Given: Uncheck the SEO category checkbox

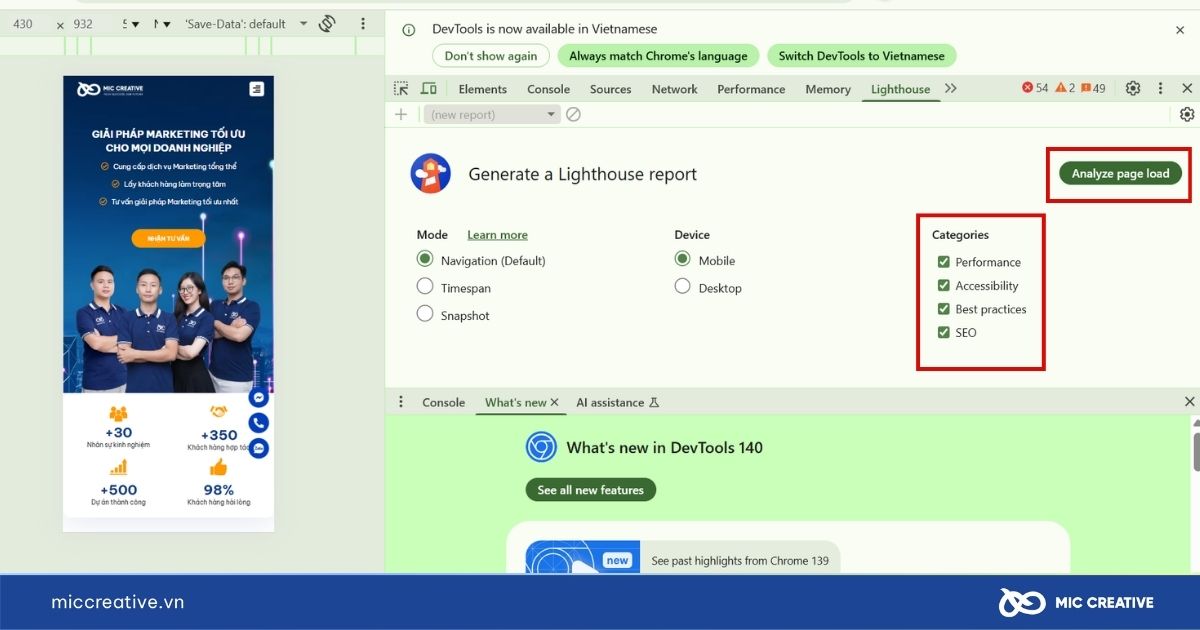Looking at the screenshot, I should (x=943, y=332).
